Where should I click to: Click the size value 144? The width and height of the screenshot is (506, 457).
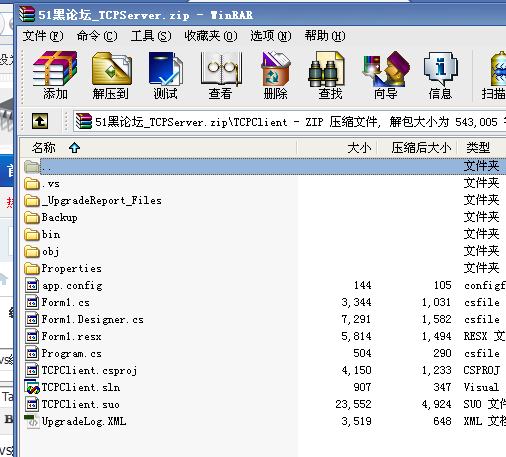(362, 285)
